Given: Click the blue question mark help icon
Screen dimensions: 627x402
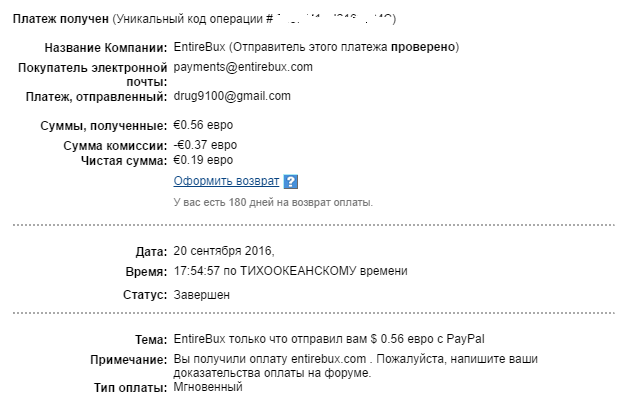Looking at the screenshot, I should [x=291, y=182].
